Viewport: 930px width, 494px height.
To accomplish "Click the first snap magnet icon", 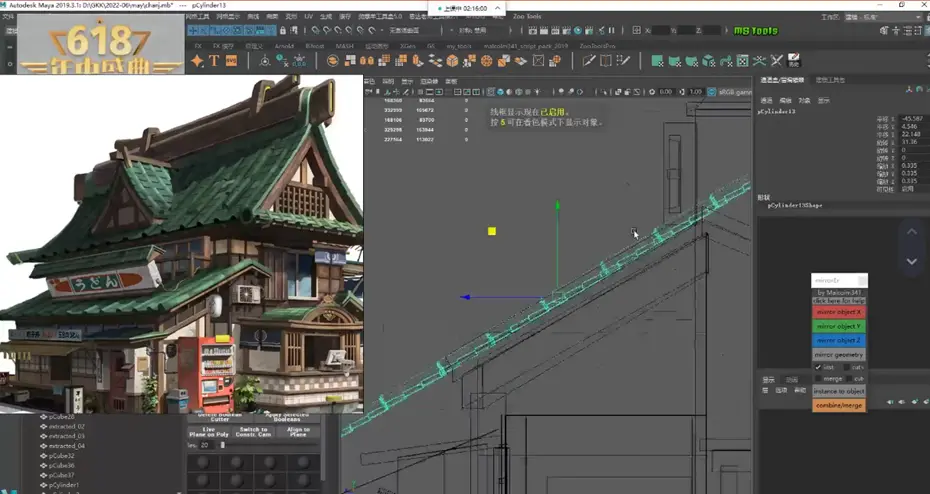I will pos(316,30).
